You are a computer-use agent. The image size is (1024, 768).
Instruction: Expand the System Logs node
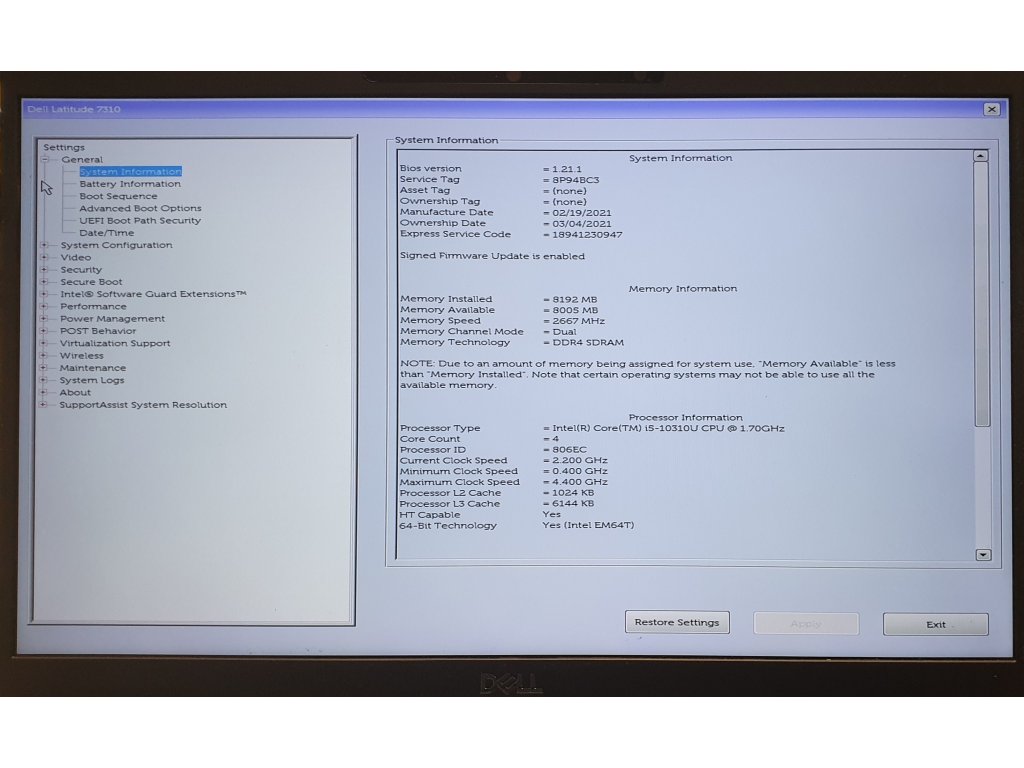pos(44,380)
